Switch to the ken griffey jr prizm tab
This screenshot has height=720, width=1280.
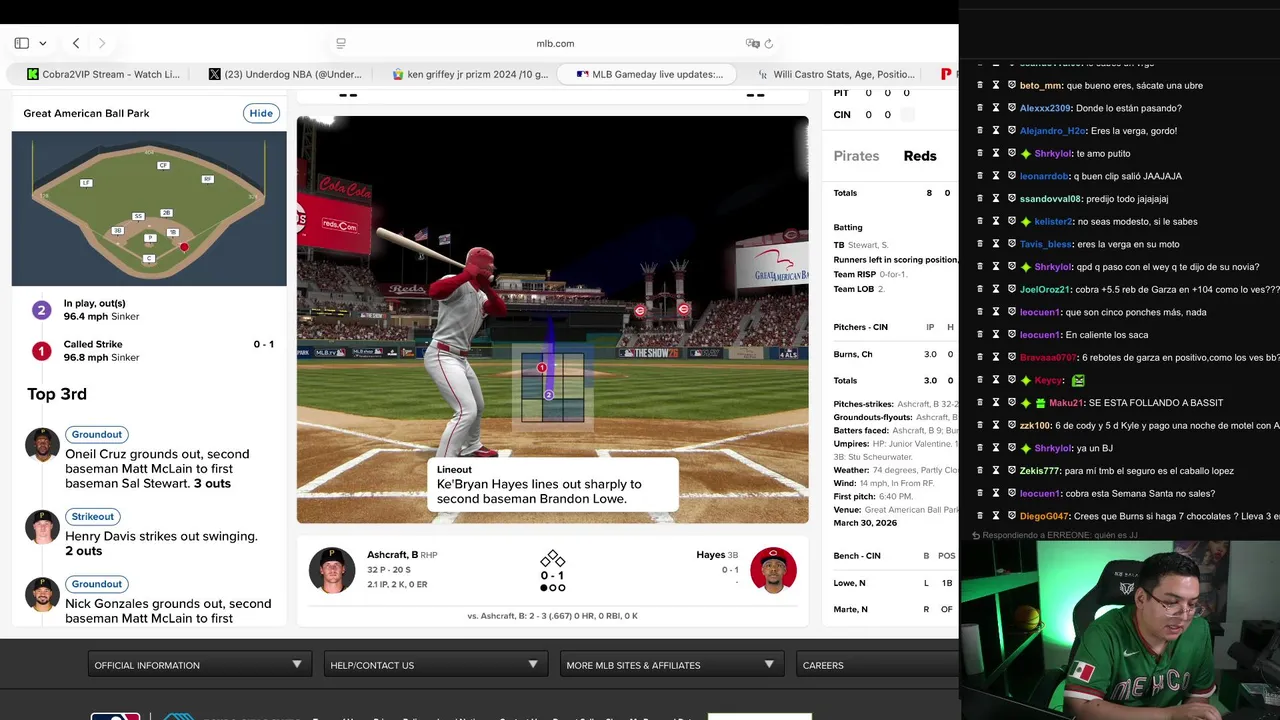470,74
